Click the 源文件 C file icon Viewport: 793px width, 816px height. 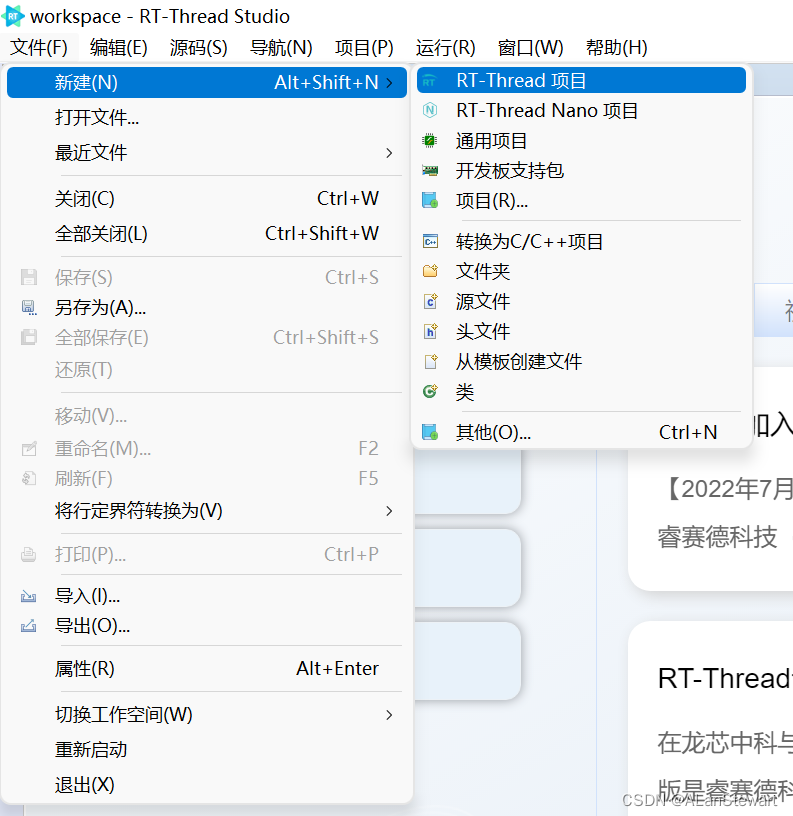431,301
